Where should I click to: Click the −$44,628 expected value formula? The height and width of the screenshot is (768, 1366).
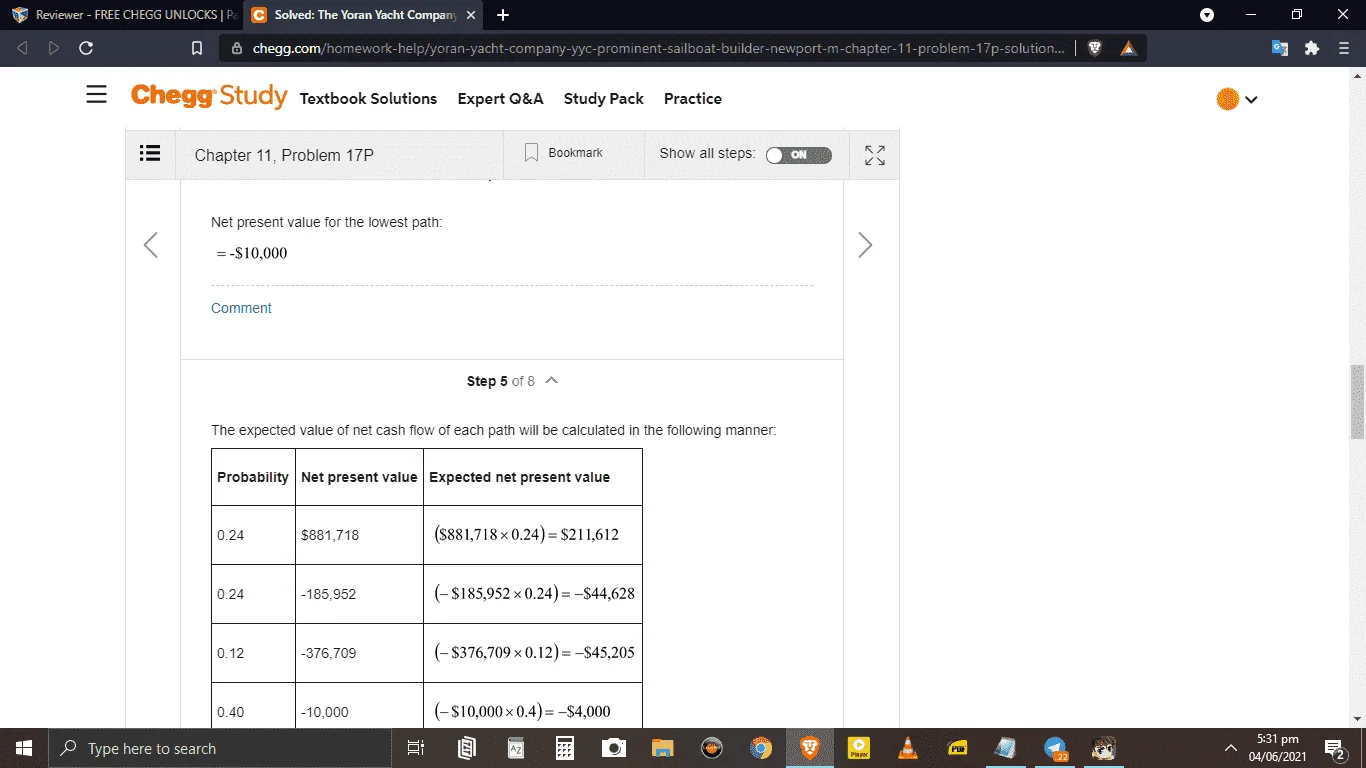(x=534, y=593)
